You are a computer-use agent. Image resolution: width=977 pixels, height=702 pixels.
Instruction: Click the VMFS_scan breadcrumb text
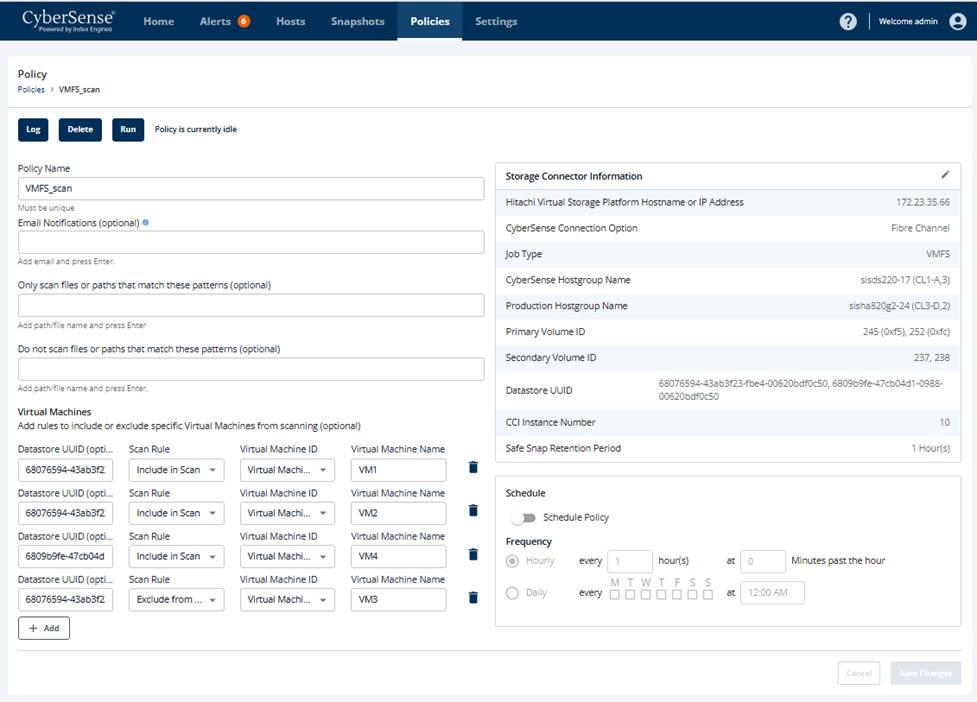point(79,90)
